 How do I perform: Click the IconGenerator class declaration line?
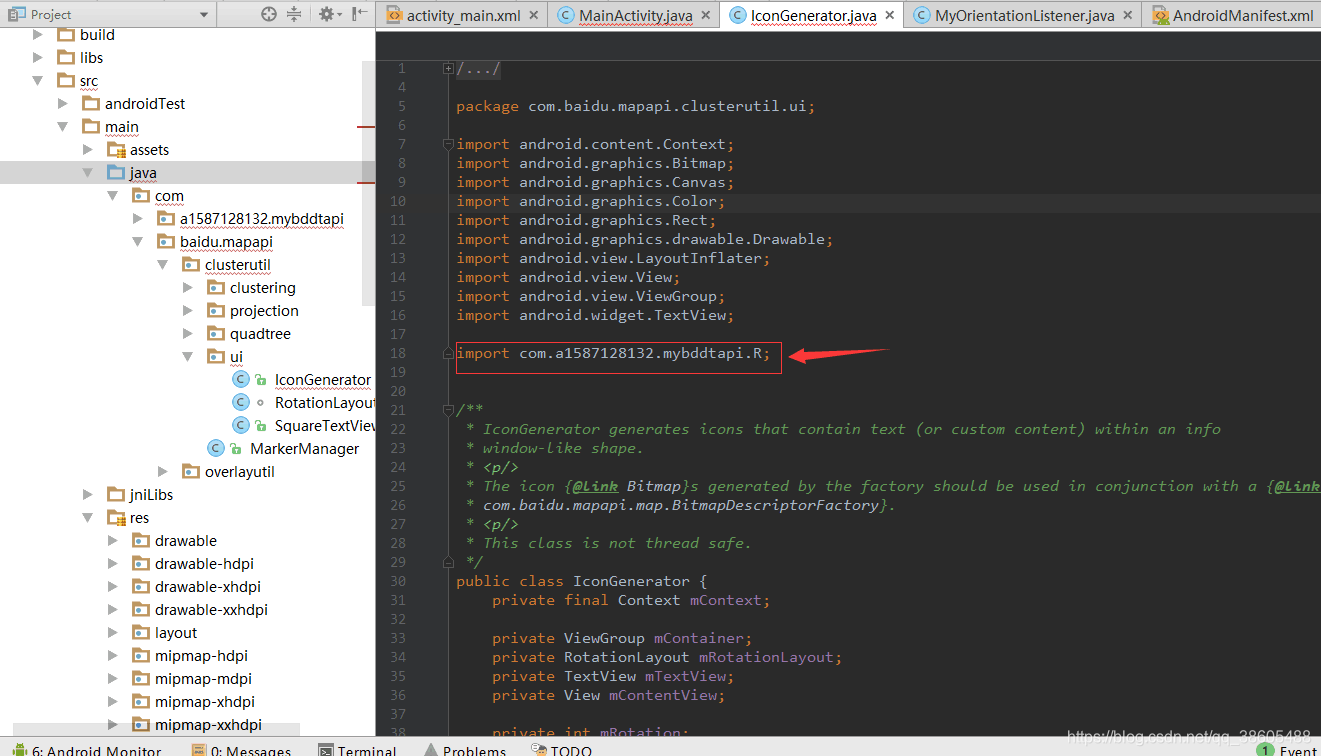point(581,581)
